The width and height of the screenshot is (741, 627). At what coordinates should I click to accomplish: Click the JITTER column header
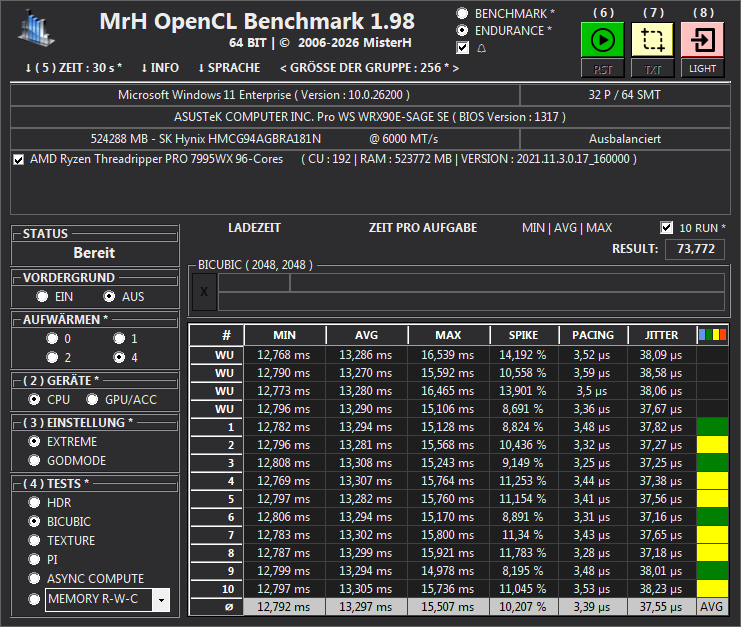click(662, 335)
